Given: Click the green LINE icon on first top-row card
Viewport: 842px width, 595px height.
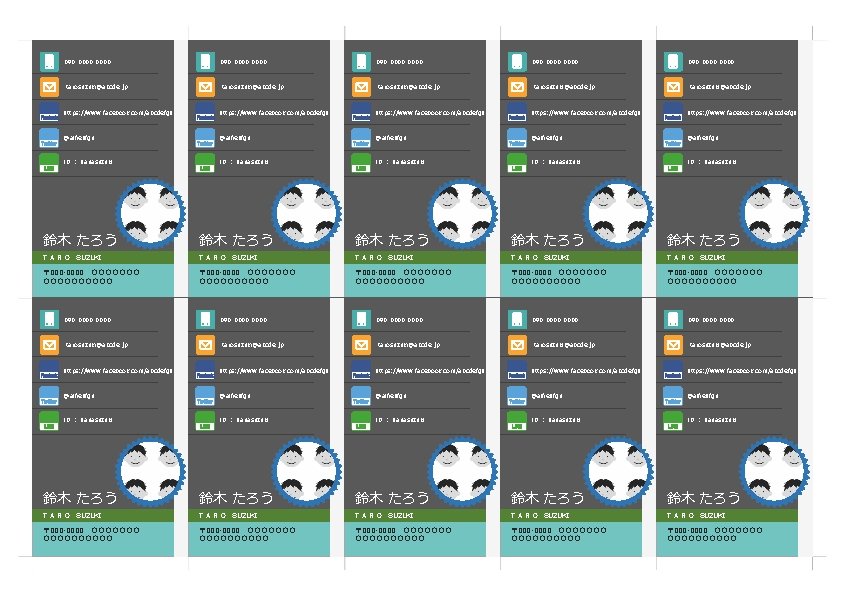Looking at the screenshot, I should coord(49,163).
